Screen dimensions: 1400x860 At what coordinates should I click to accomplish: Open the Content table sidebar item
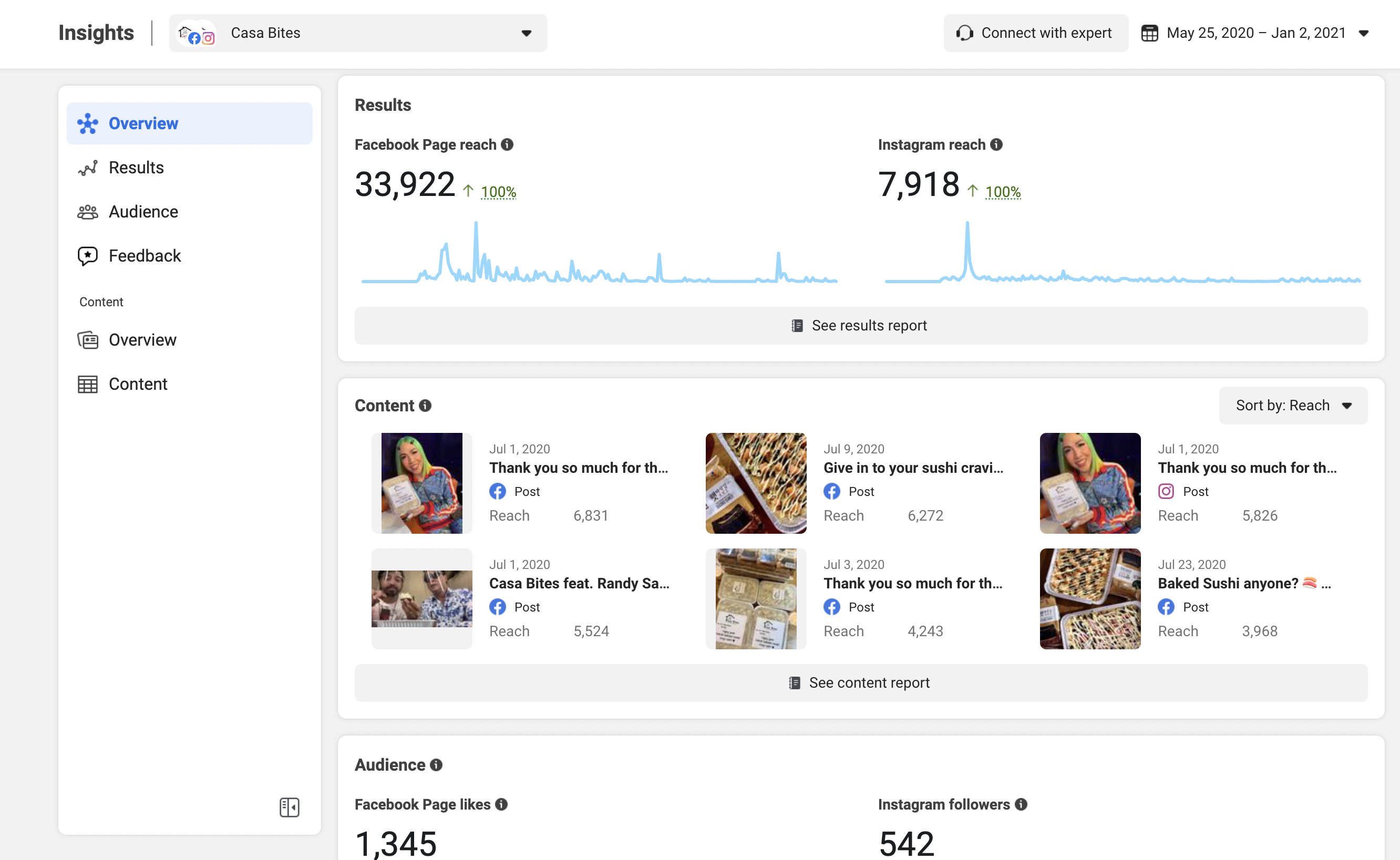click(x=138, y=385)
